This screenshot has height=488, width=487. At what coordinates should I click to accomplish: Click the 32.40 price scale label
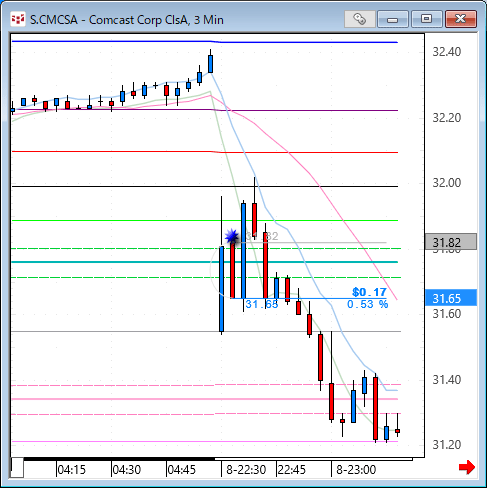pos(447,52)
